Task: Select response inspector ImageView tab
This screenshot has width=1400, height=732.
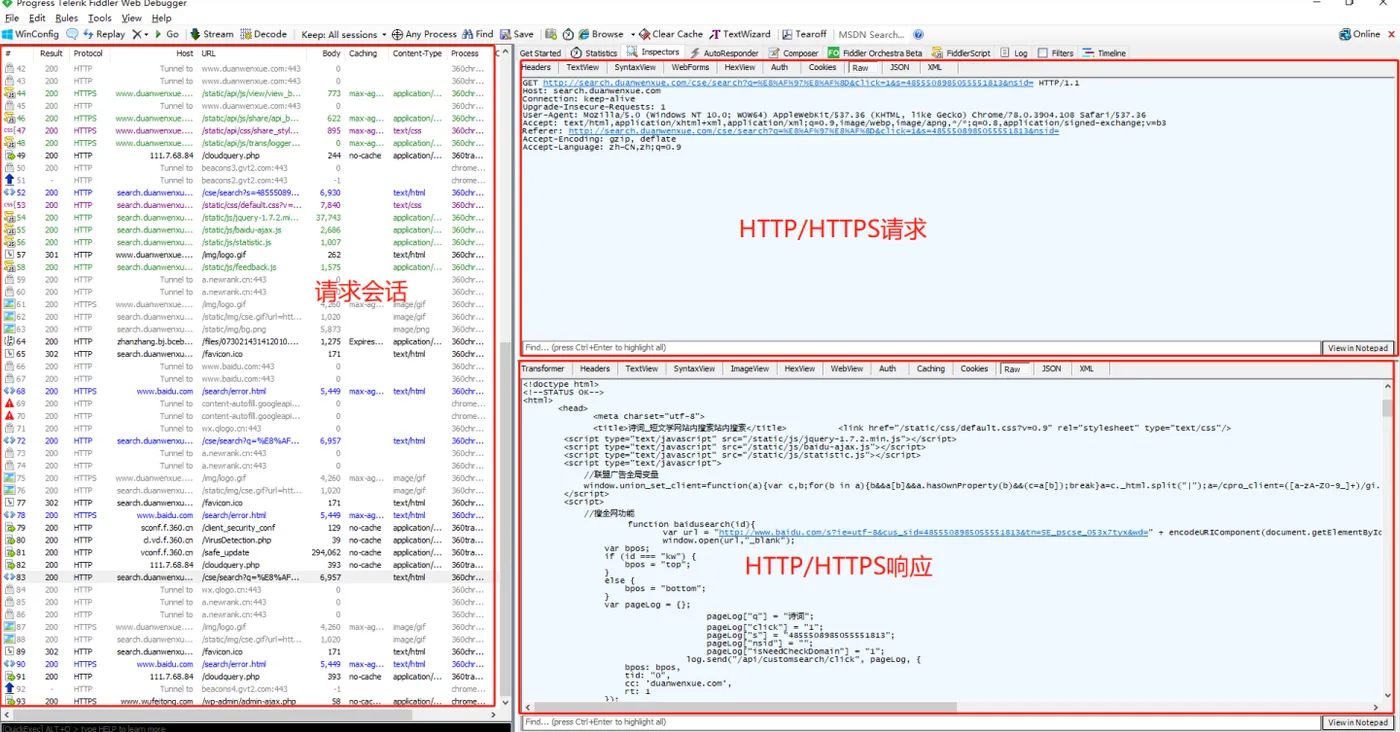Action: [750, 369]
